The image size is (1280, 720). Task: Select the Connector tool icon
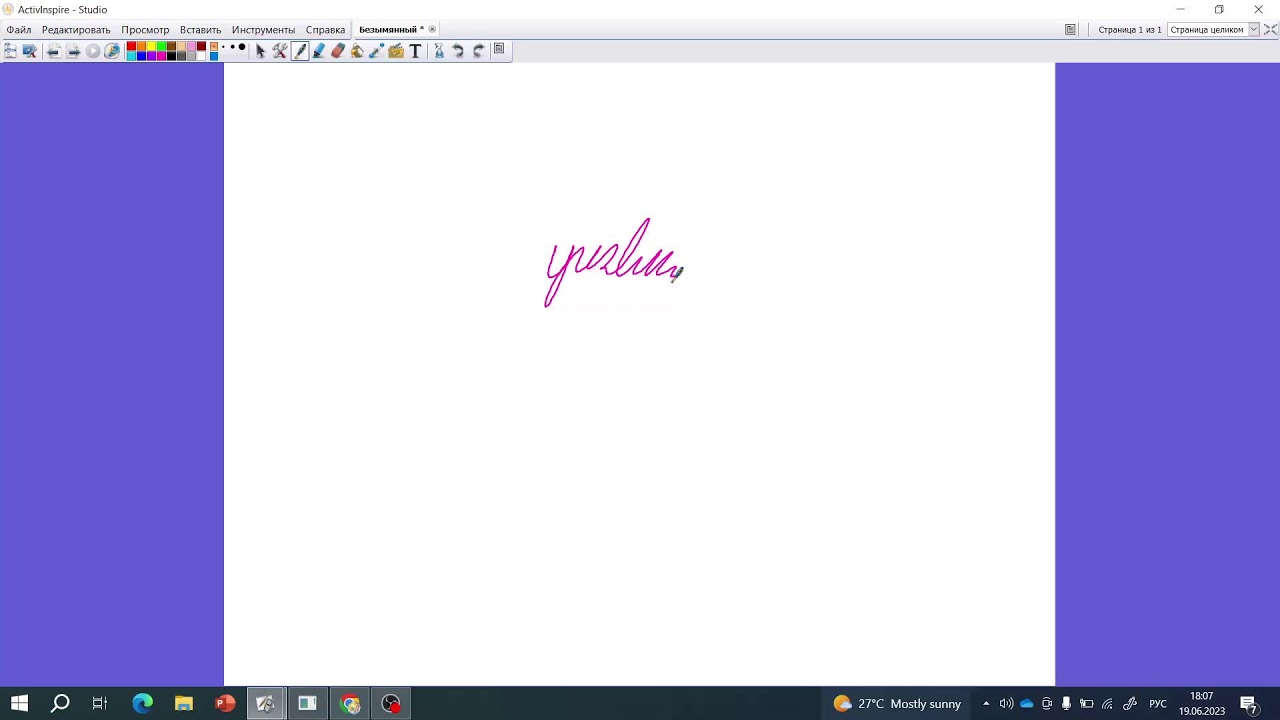tap(376, 50)
